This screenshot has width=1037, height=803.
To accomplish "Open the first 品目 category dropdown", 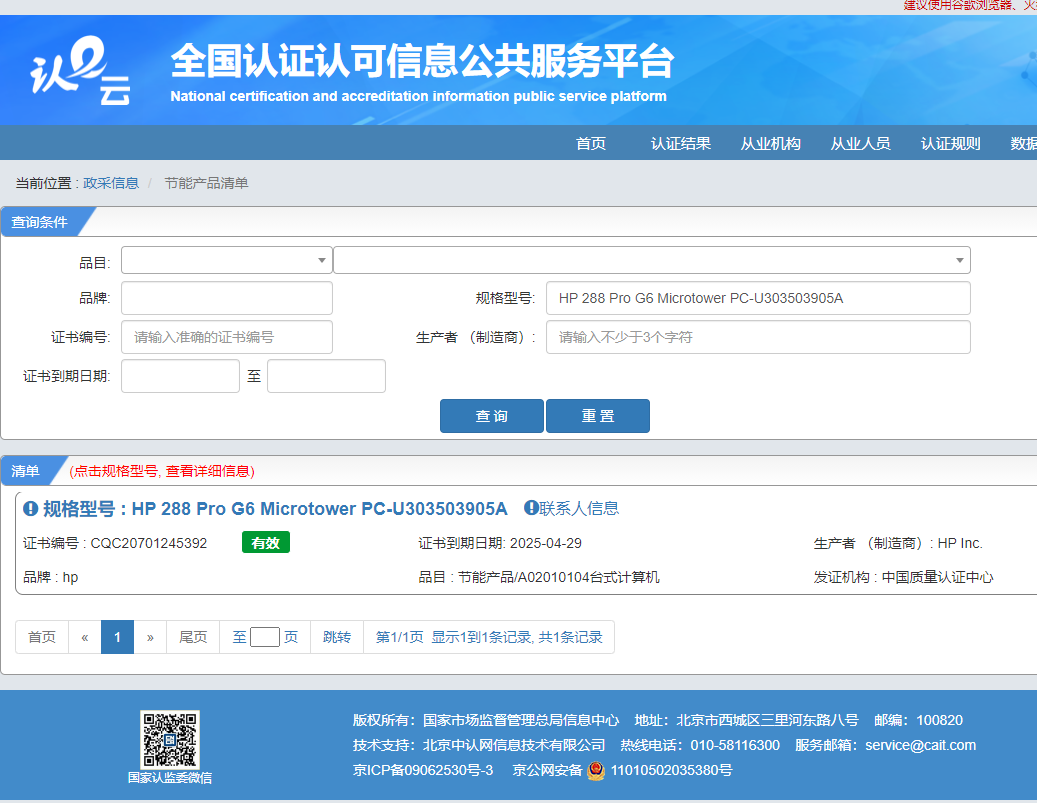I will 227,260.
